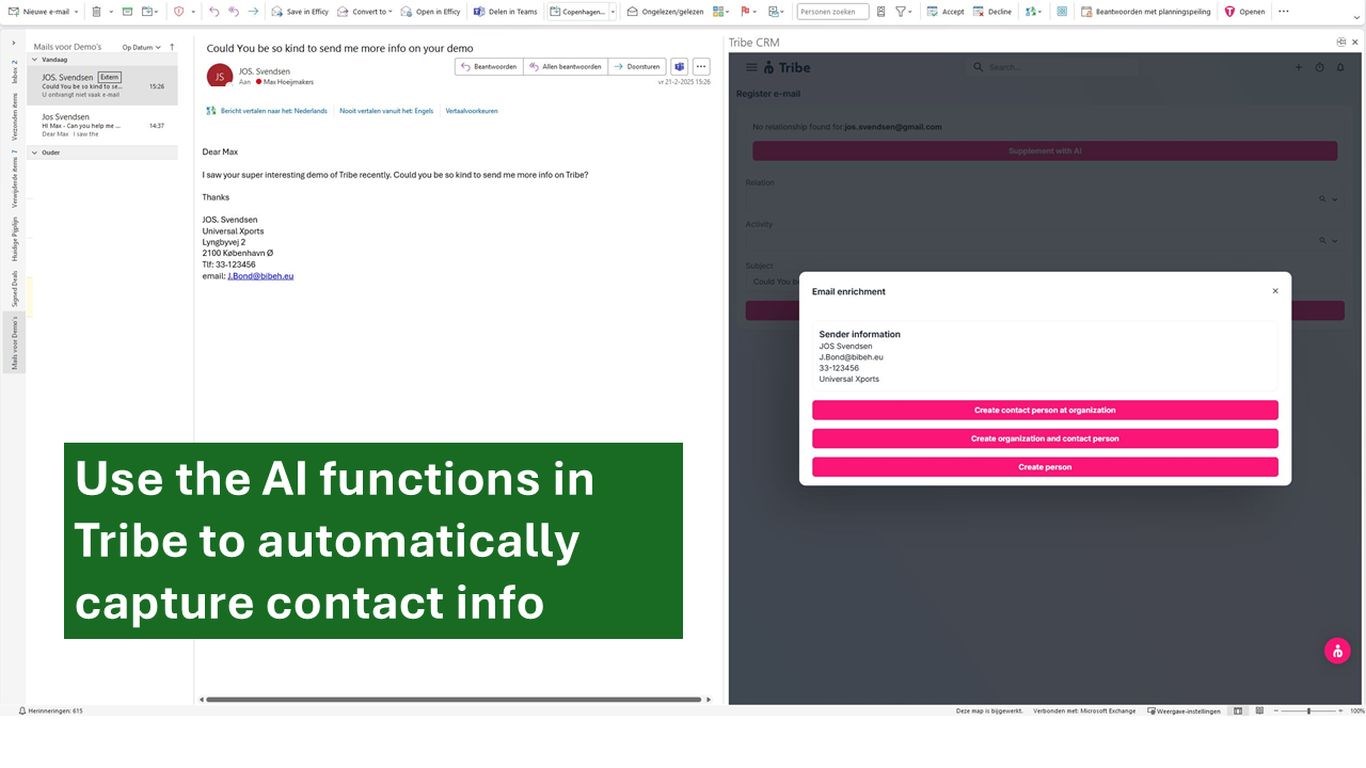Click Create organization and contact person
1366x768 pixels.
pyautogui.click(x=1045, y=438)
